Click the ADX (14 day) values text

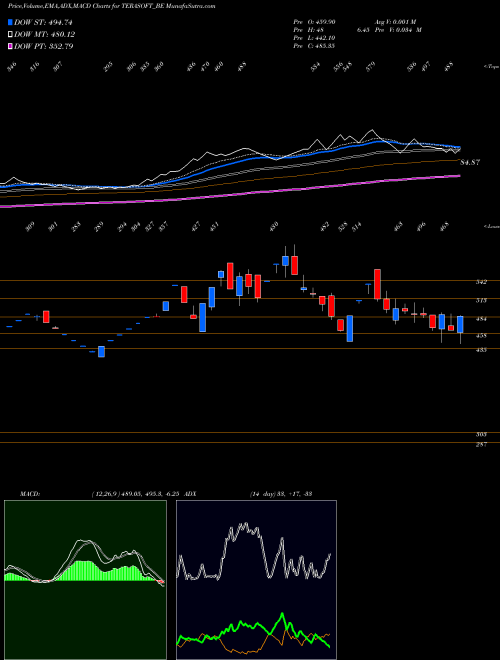(x=280, y=493)
